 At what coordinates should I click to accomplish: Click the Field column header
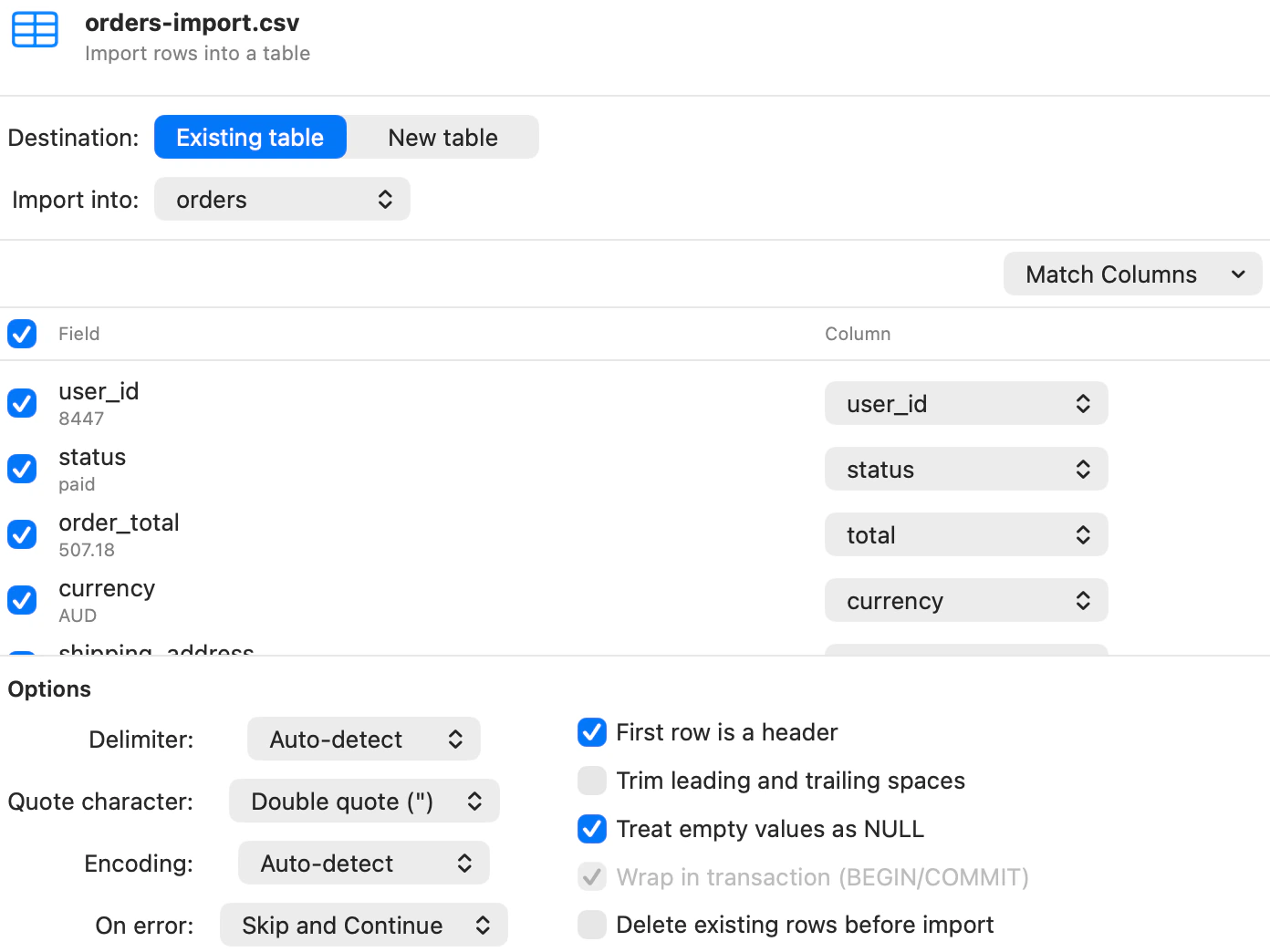click(x=79, y=334)
